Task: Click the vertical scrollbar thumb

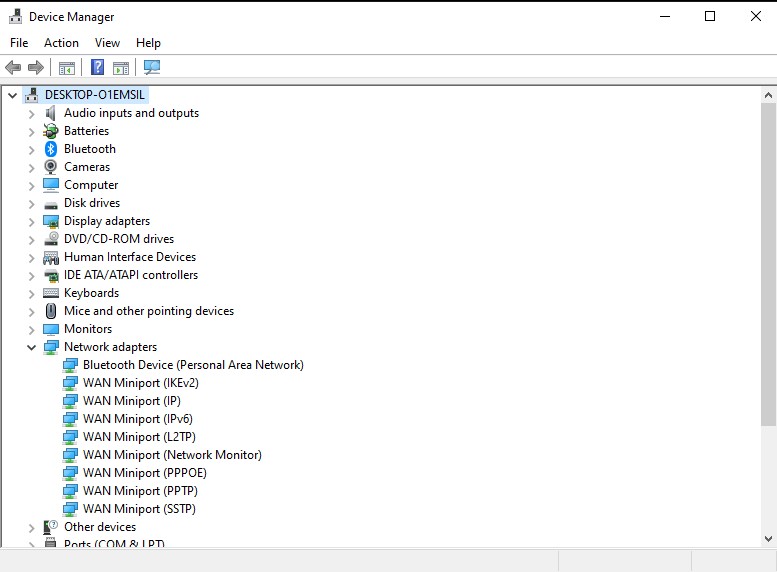Action: pos(769,264)
